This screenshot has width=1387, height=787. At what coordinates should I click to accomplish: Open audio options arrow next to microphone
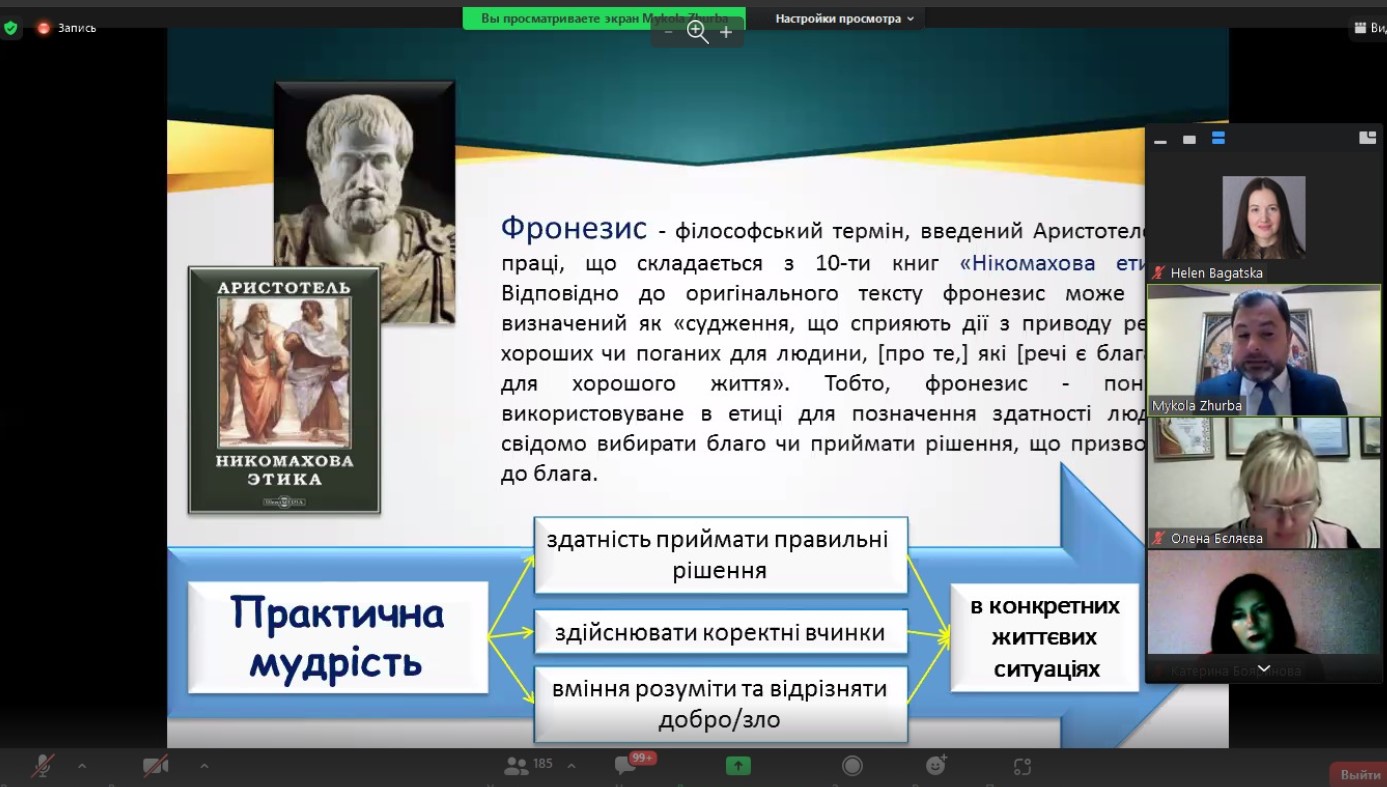pos(82,766)
